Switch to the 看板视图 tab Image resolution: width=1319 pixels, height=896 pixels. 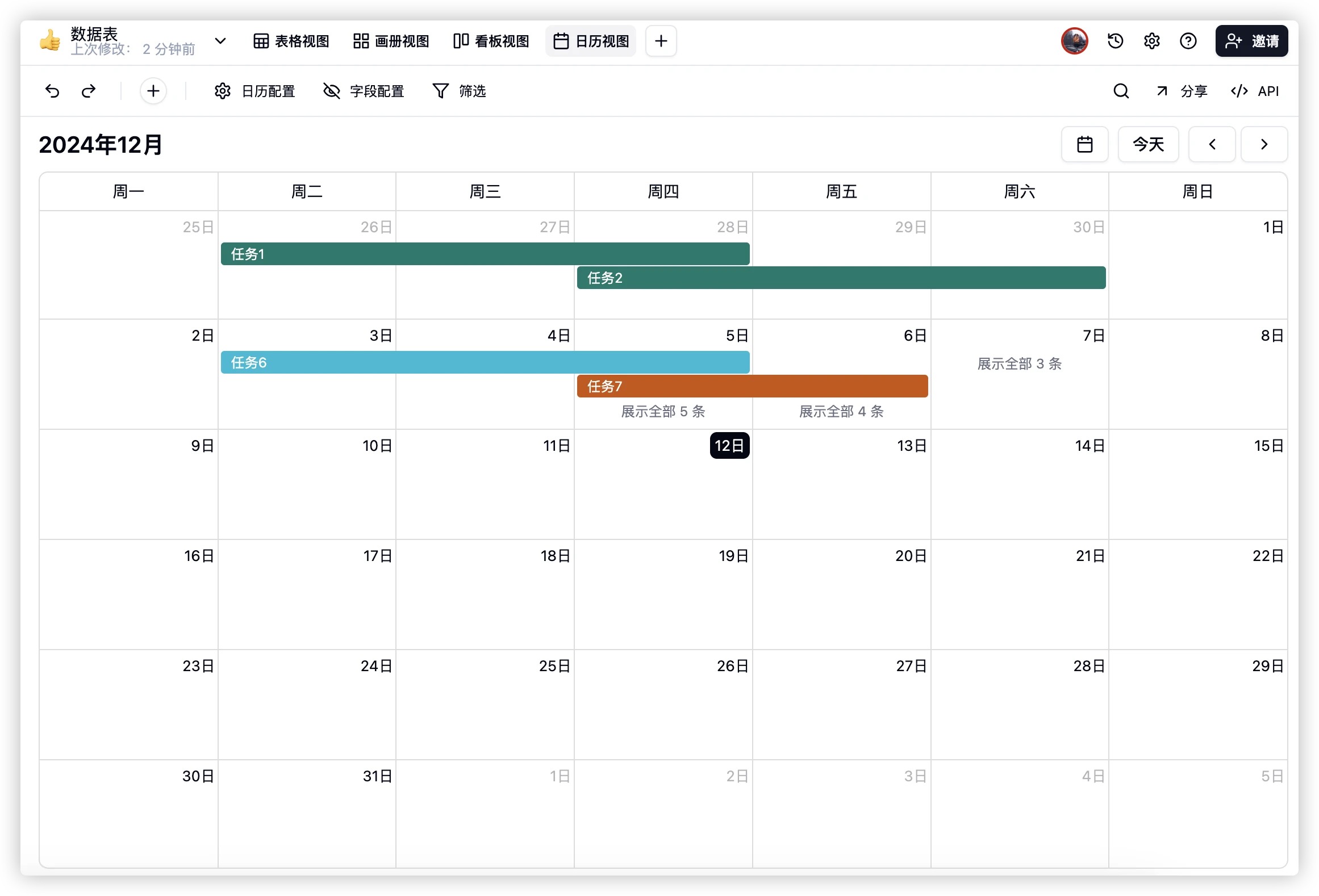pyautogui.click(x=491, y=41)
